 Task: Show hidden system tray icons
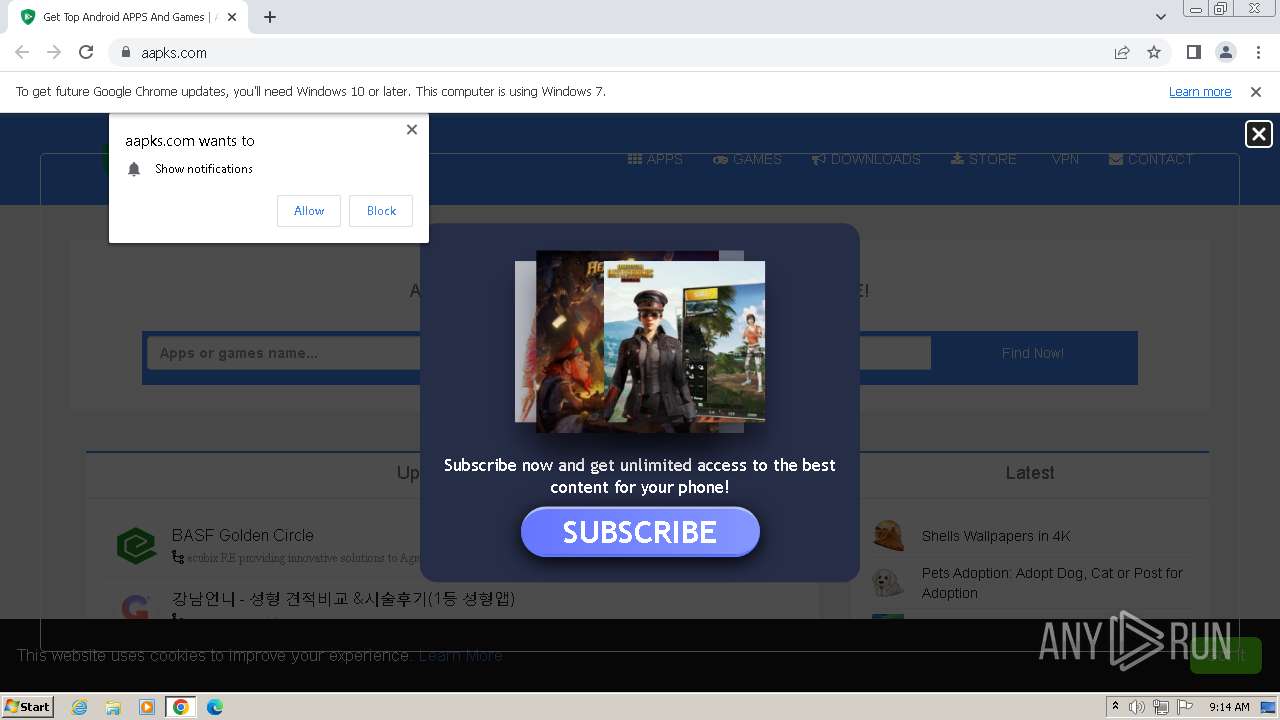1115,707
